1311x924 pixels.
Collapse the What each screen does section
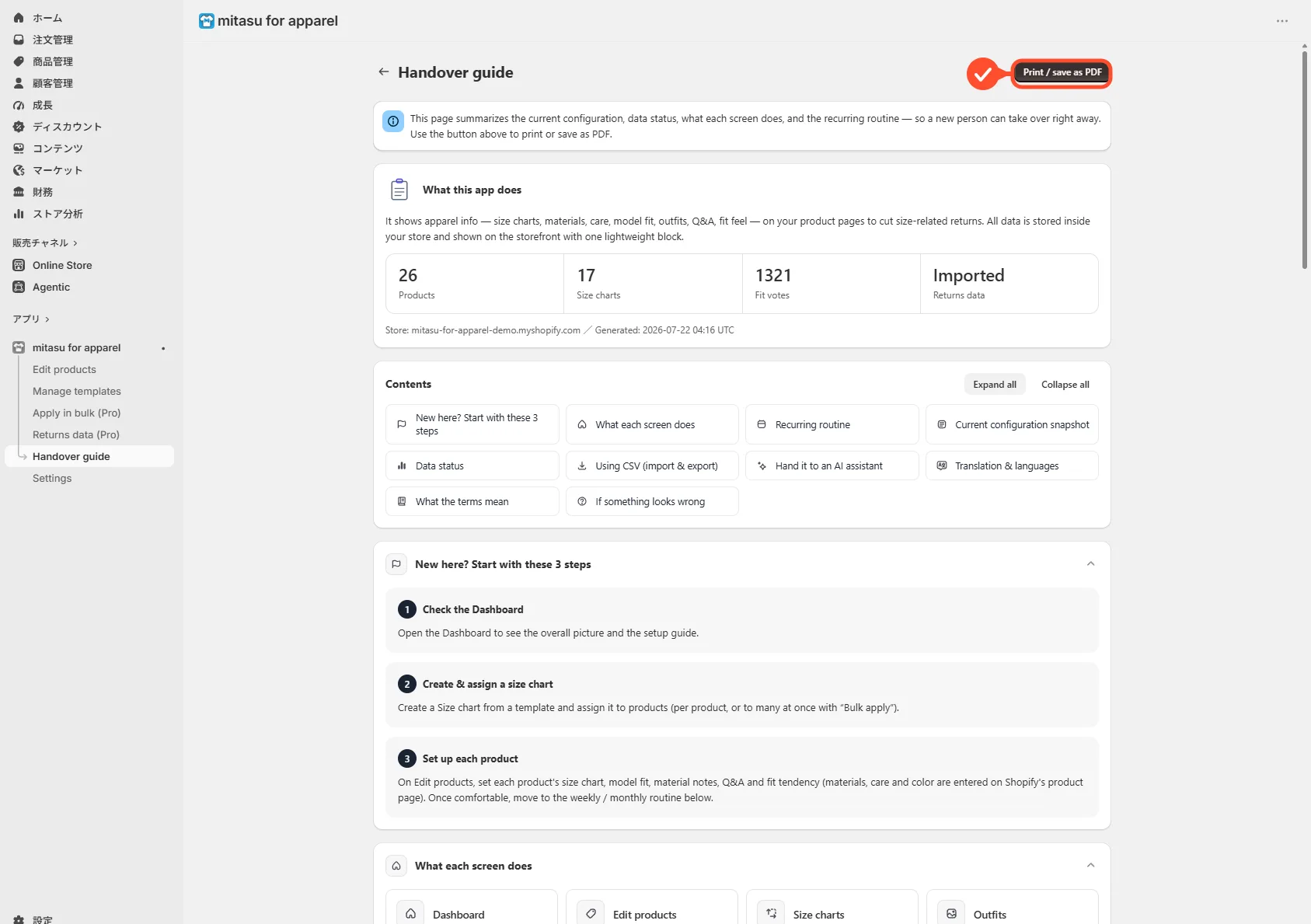tap(1090, 866)
